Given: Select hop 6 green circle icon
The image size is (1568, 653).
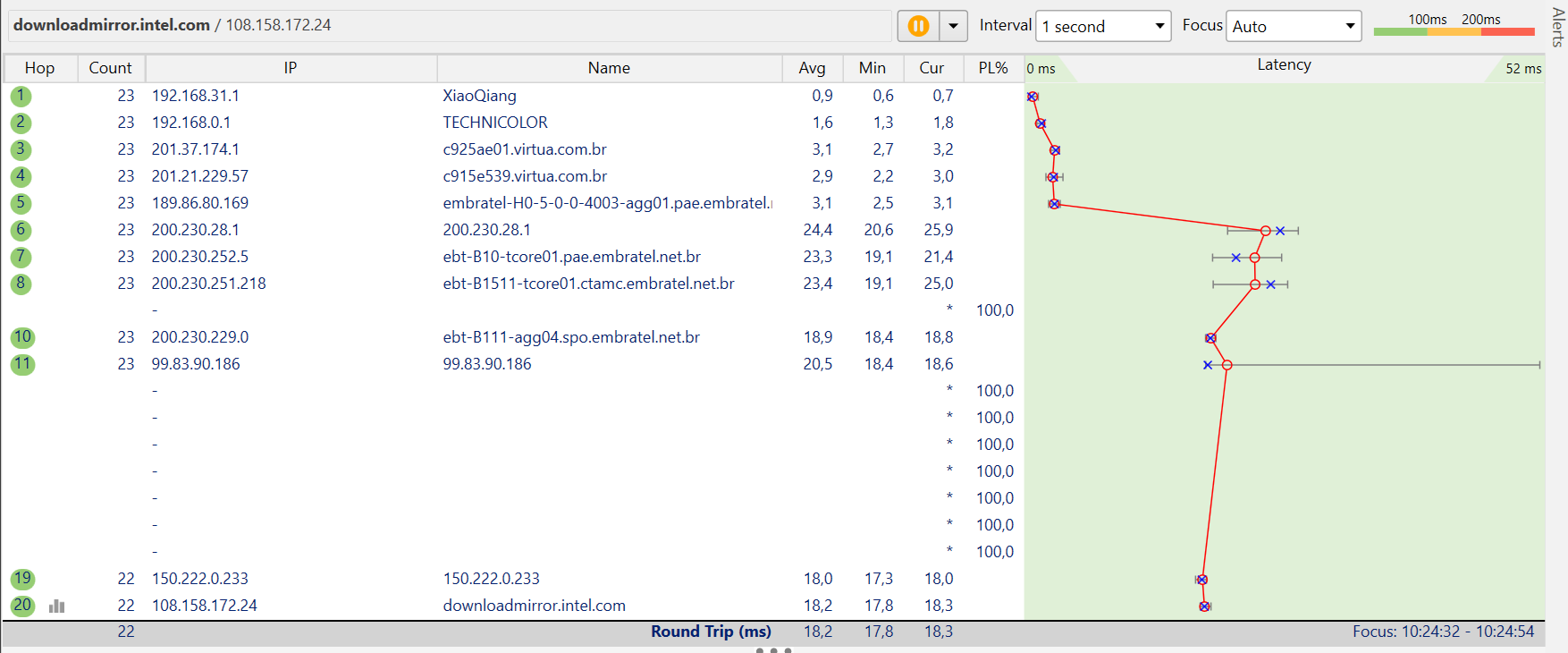Looking at the screenshot, I should pyautogui.click(x=21, y=230).
